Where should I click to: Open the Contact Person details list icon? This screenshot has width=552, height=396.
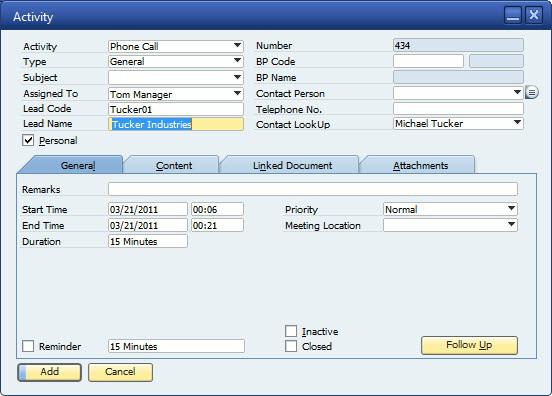pyautogui.click(x=532, y=93)
